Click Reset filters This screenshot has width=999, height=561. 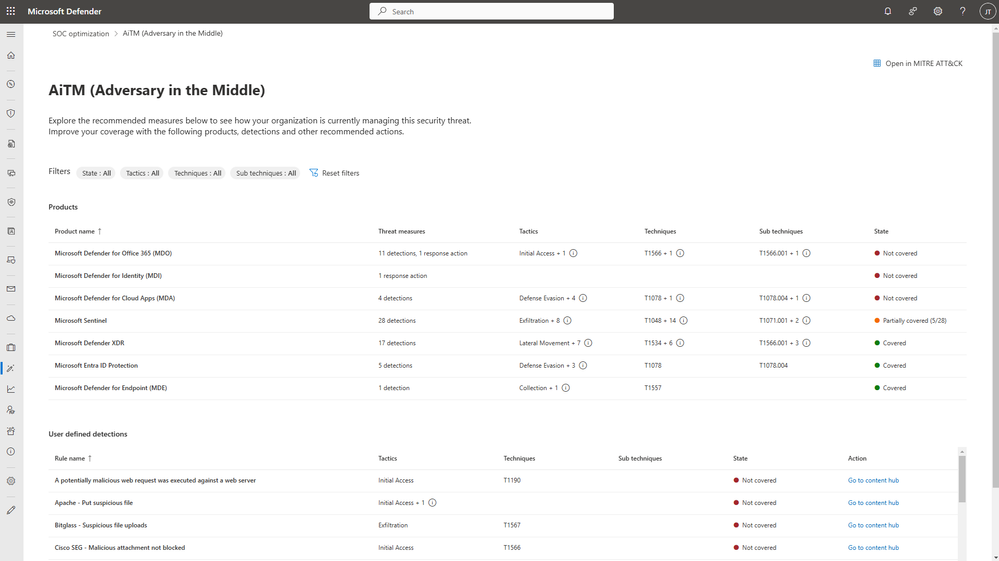(x=334, y=173)
